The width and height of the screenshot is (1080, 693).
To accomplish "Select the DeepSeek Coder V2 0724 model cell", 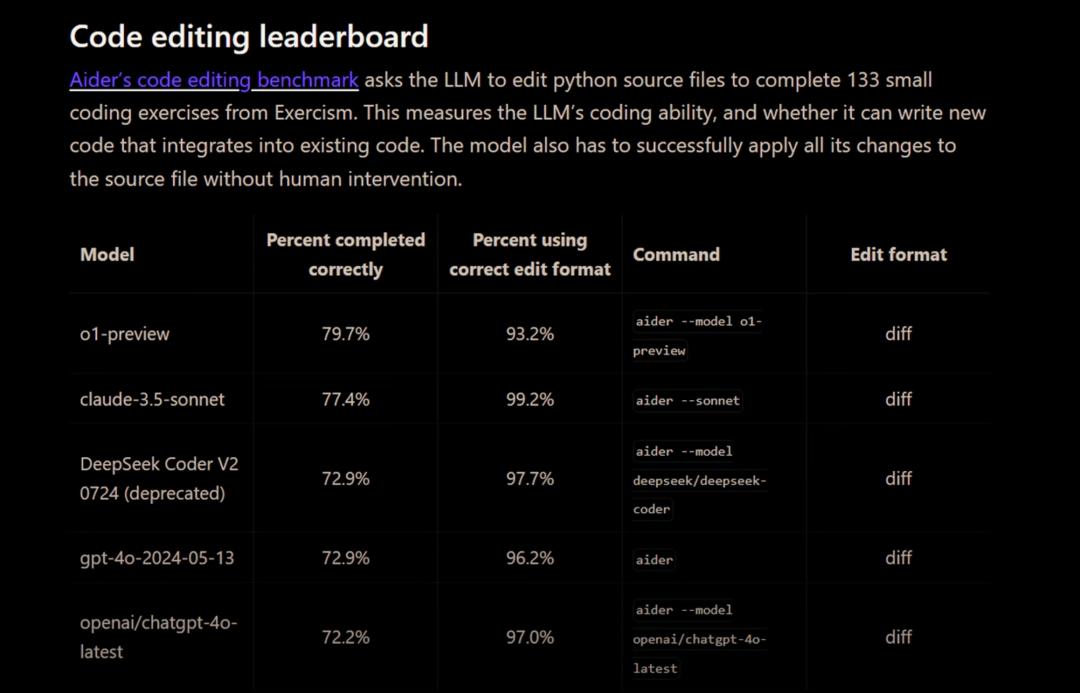I will (x=159, y=478).
